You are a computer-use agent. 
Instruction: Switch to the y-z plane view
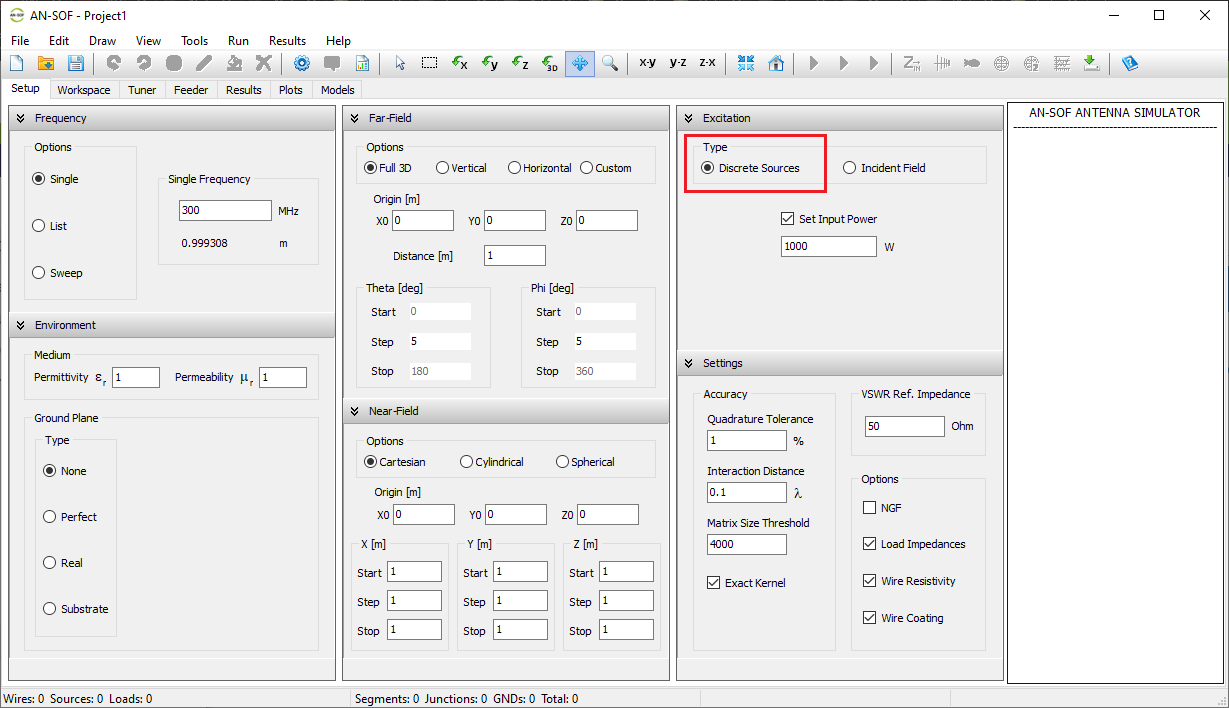pyautogui.click(x=678, y=63)
